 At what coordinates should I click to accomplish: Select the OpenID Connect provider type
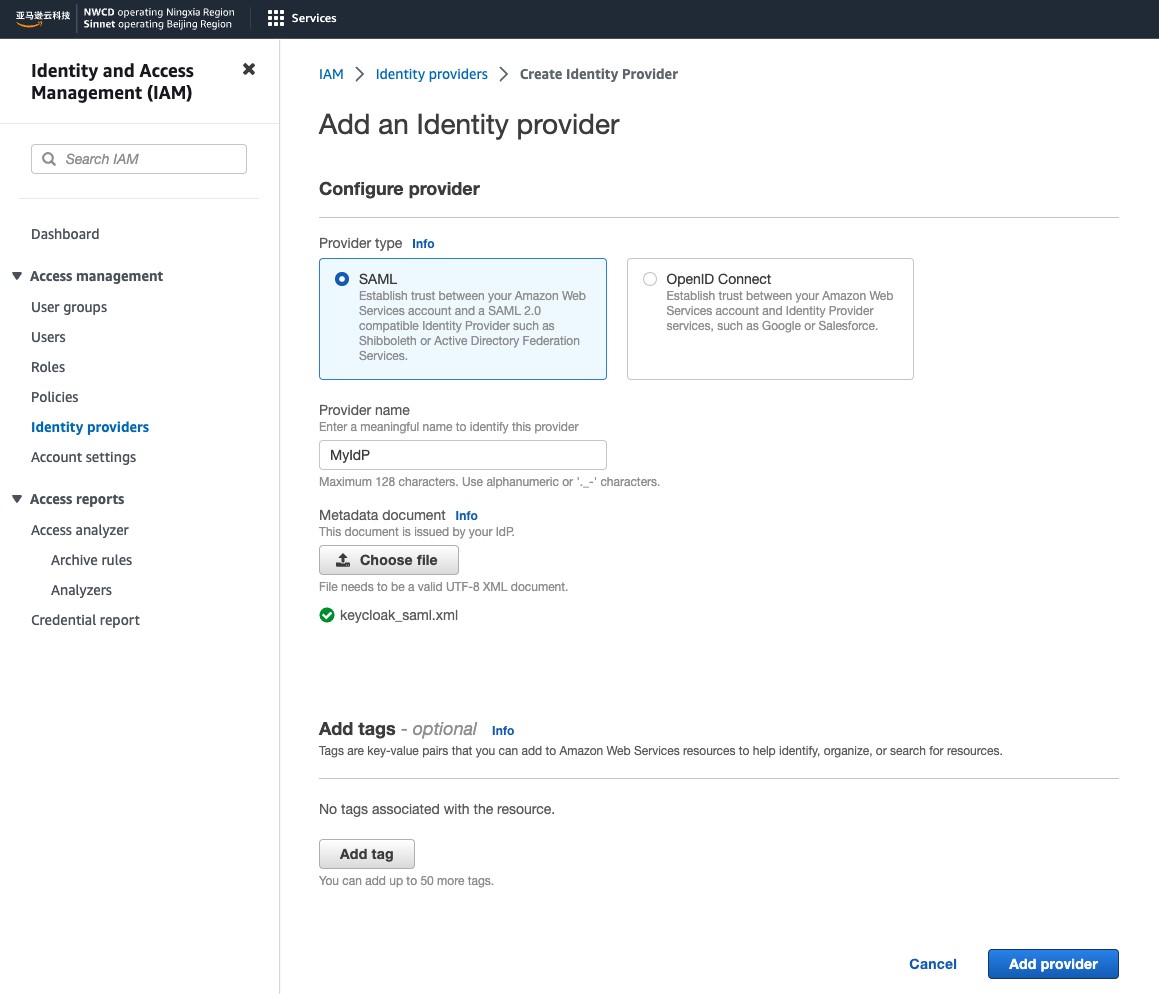[x=650, y=280]
